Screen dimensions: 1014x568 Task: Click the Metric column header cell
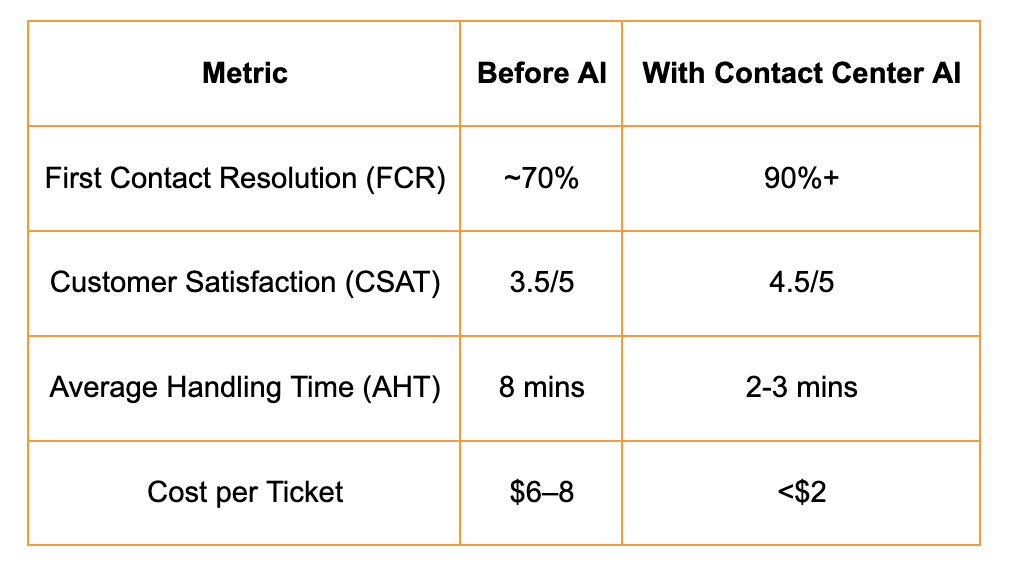[245, 73]
